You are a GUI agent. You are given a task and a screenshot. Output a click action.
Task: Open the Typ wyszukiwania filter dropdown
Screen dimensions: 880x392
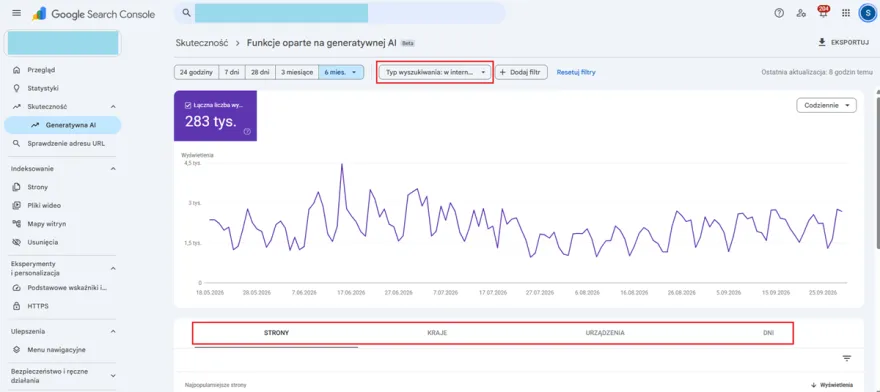(x=435, y=72)
